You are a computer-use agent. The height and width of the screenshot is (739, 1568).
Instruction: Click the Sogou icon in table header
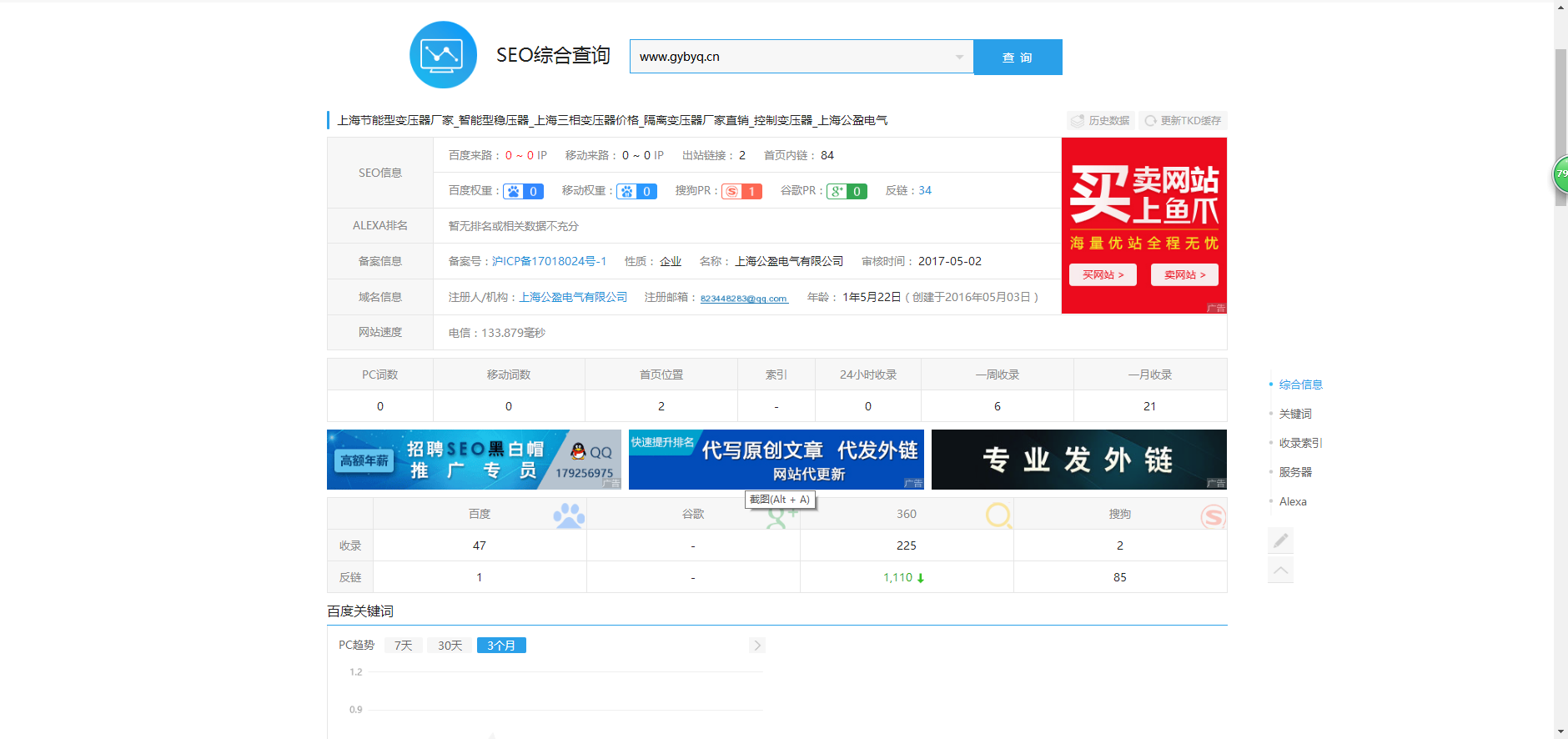[1213, 517]
